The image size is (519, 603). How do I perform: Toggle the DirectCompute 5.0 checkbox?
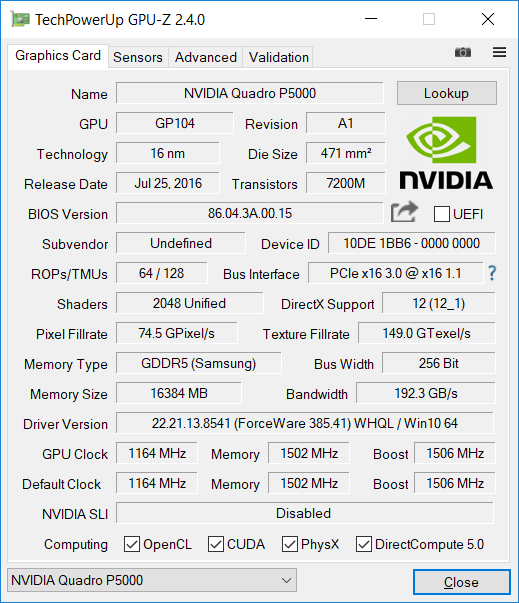[364, 544]
